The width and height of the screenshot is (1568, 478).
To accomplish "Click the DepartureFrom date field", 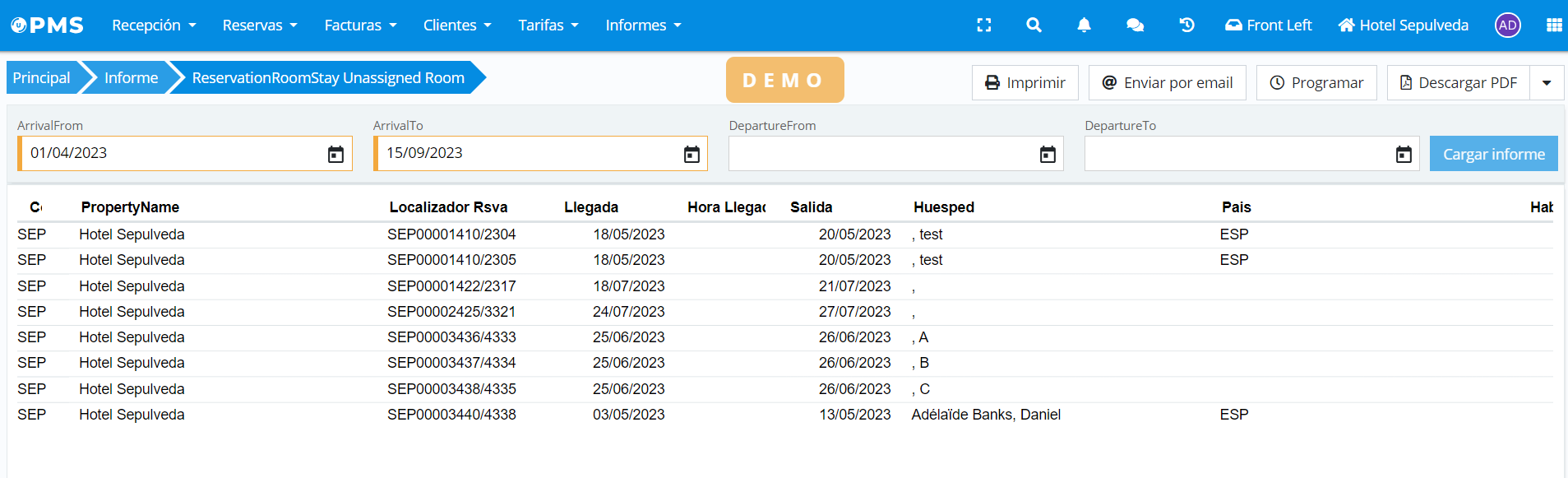I will coord(880,154).
